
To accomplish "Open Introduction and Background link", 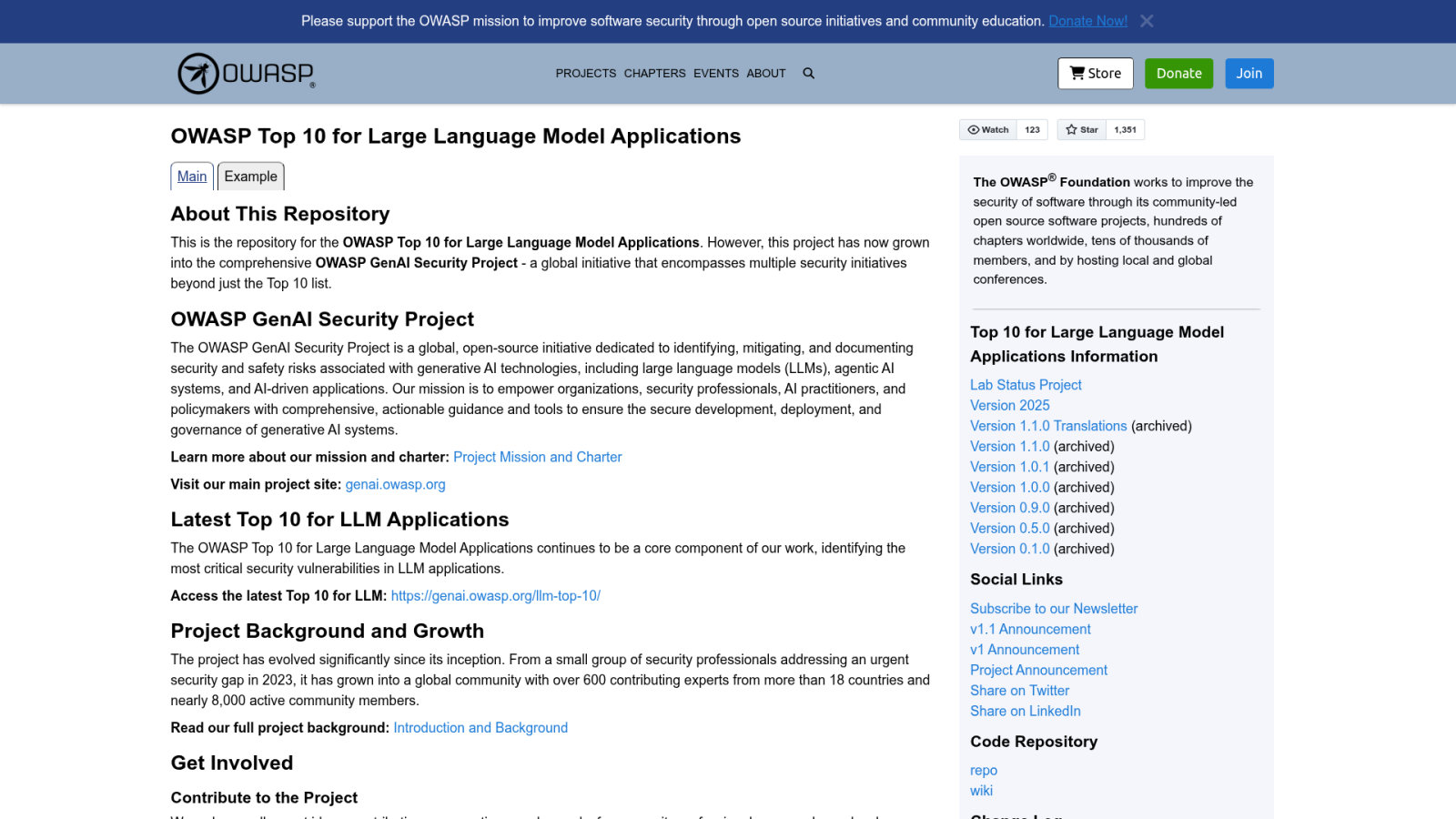I will (x=480, y=728).
